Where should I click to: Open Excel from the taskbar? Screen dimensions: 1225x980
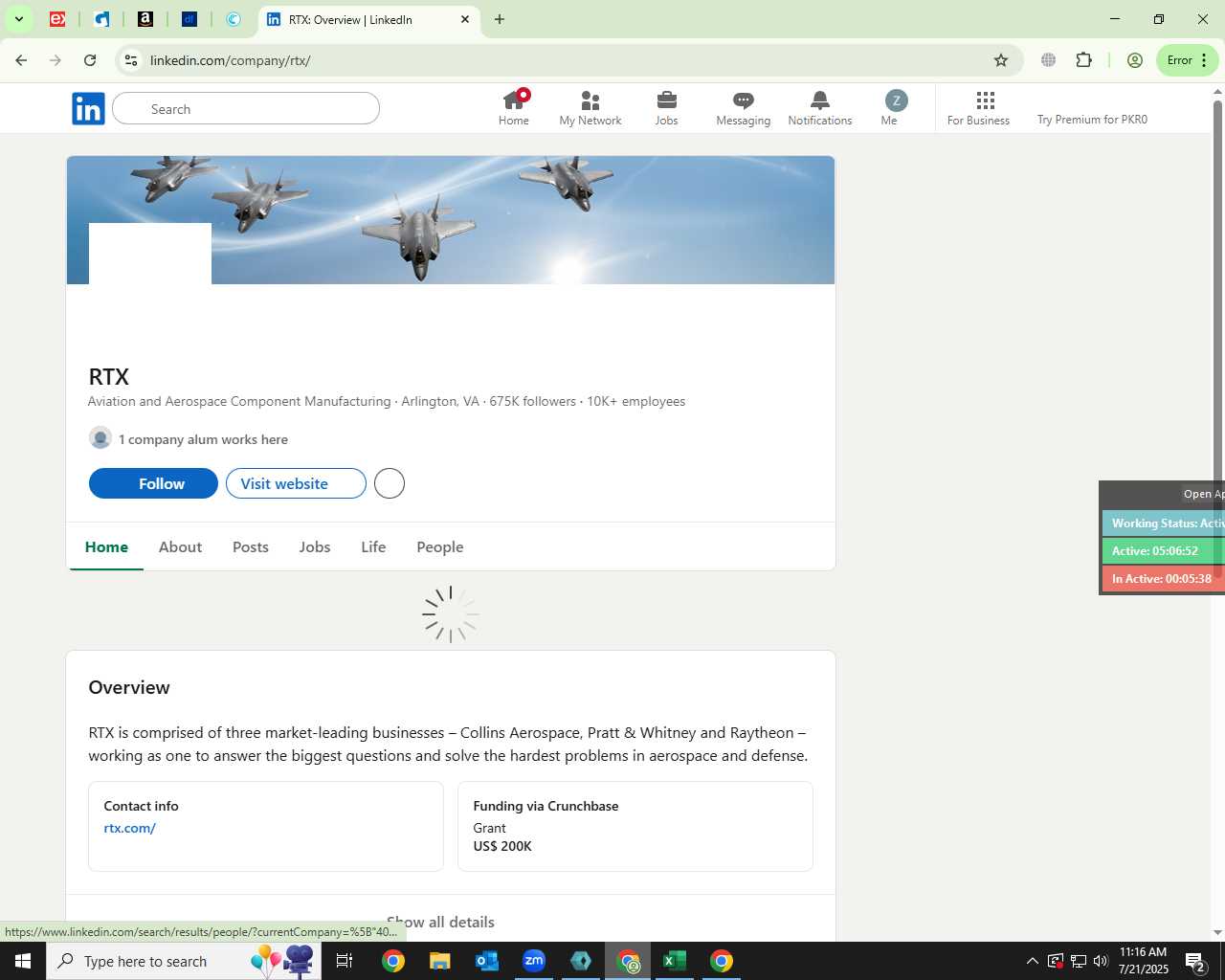pos(675,961)
